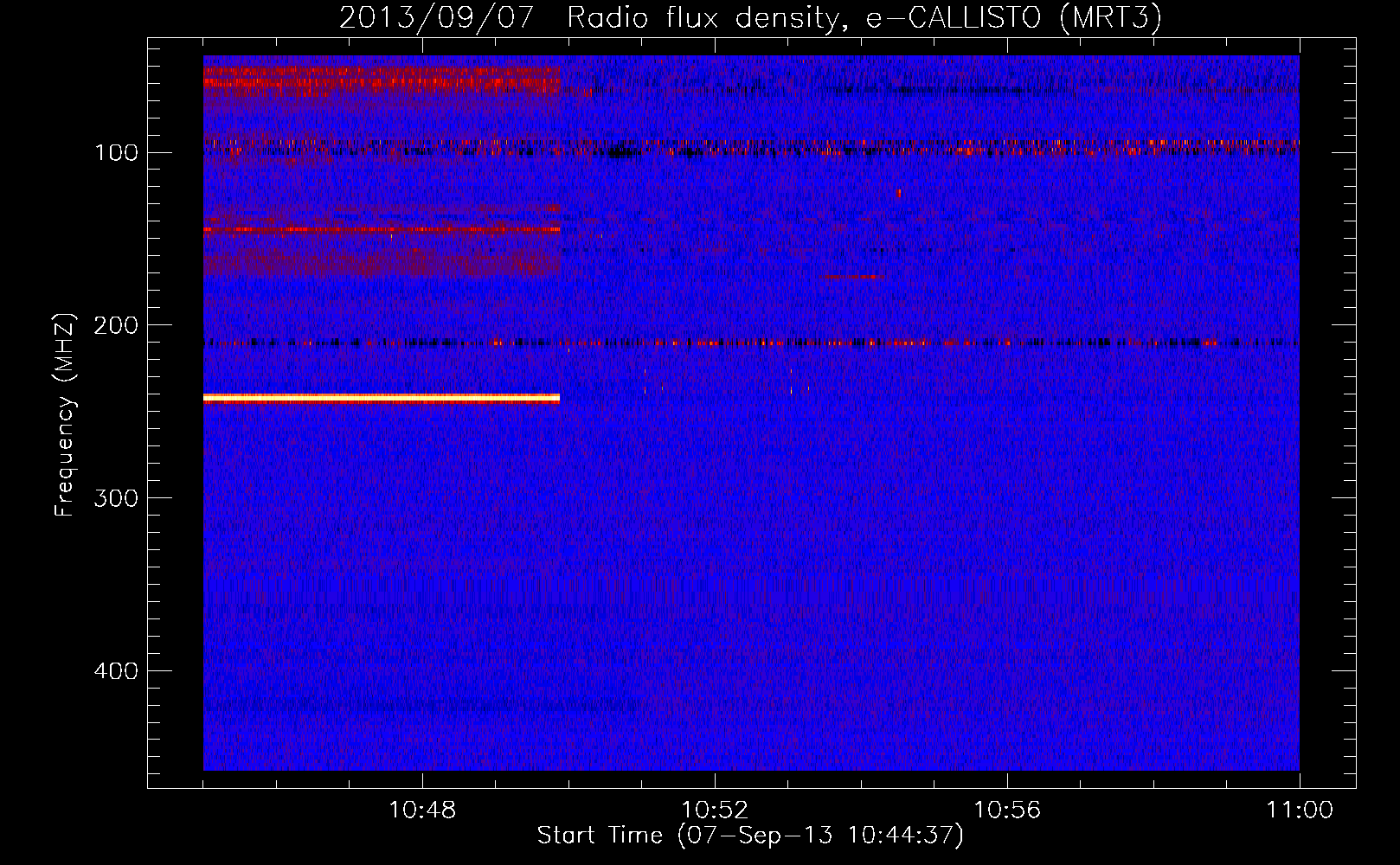Image resolution: width=1400 pixels, height=865 pixels.
Task: Click the 200 frequency tick label
Action: coord(115,325)
